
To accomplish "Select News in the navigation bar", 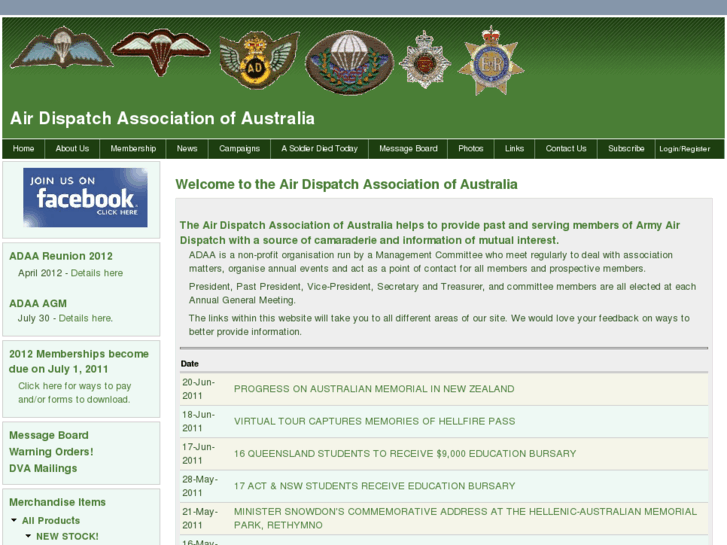I will [x=187, y=148].
